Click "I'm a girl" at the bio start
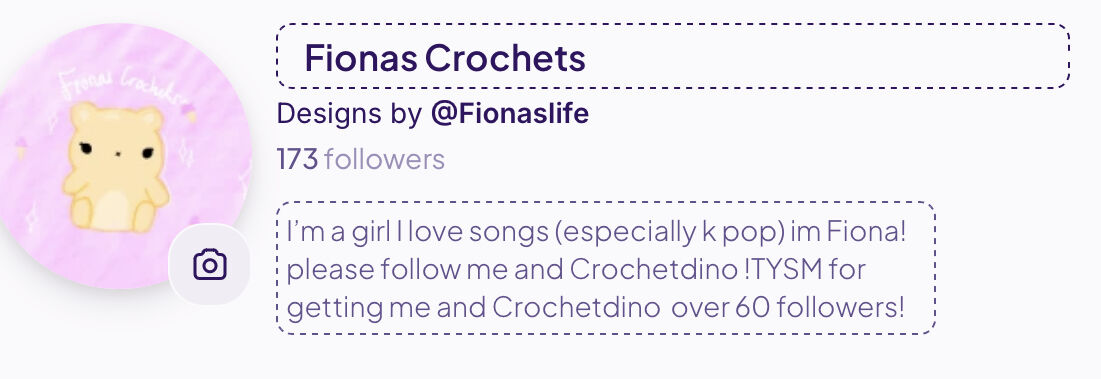The image size is (1101, 379). [x=338, y=232]
